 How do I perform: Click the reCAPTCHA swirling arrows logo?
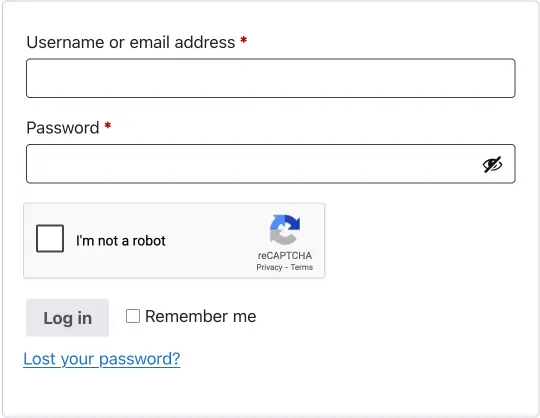coord(285,230)
